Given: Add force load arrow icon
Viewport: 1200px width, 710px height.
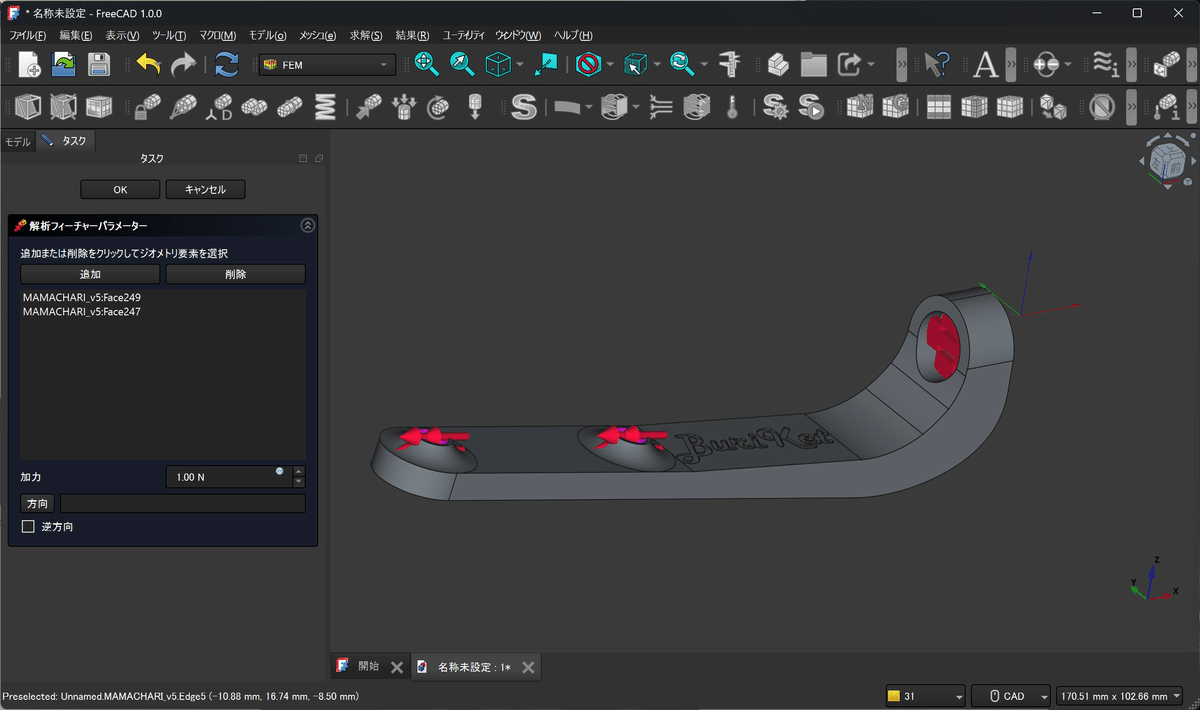Looking at the screenshot, I should [x=369, y=106].
